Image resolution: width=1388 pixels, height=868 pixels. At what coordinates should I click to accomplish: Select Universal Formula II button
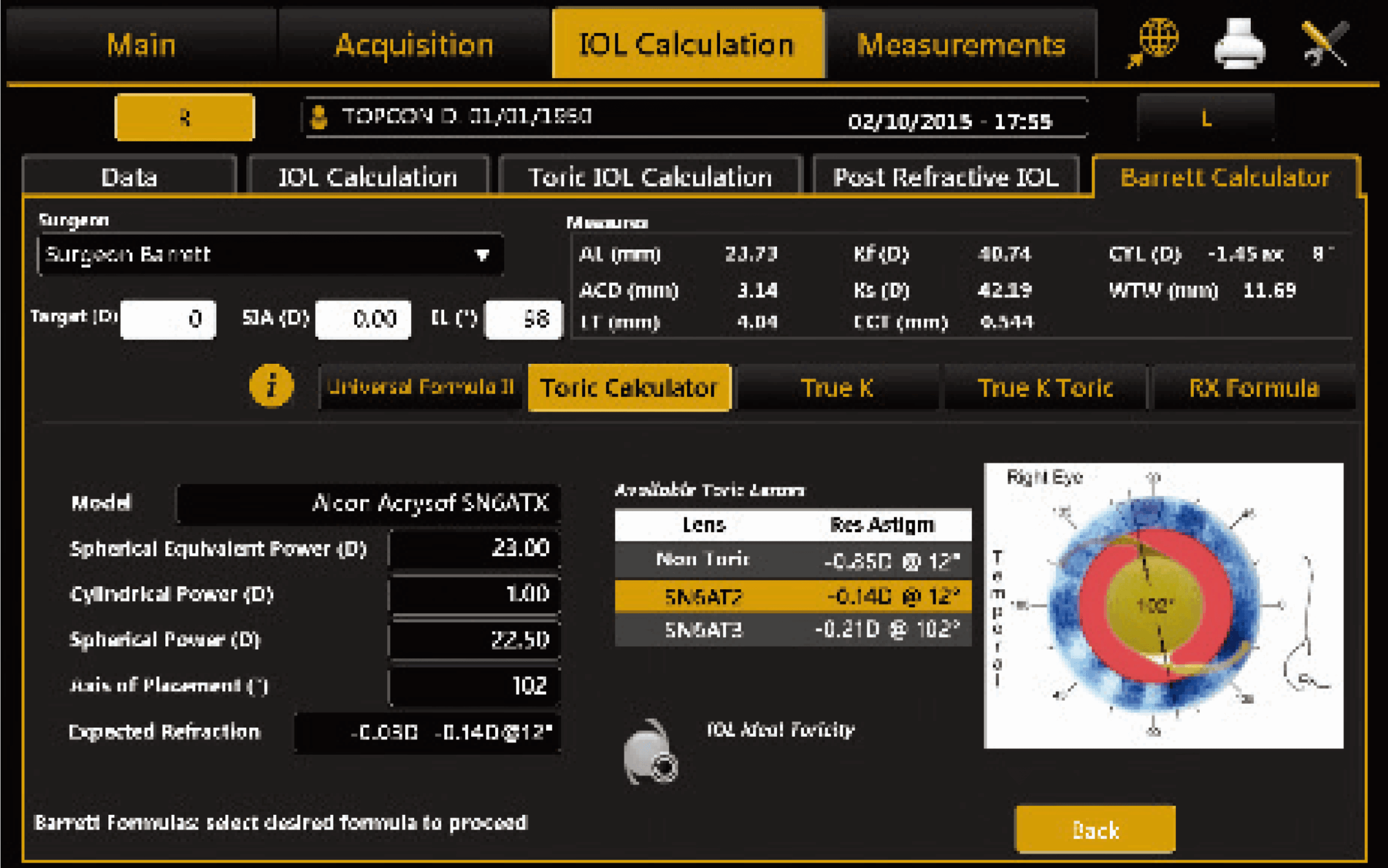[420, 387]
